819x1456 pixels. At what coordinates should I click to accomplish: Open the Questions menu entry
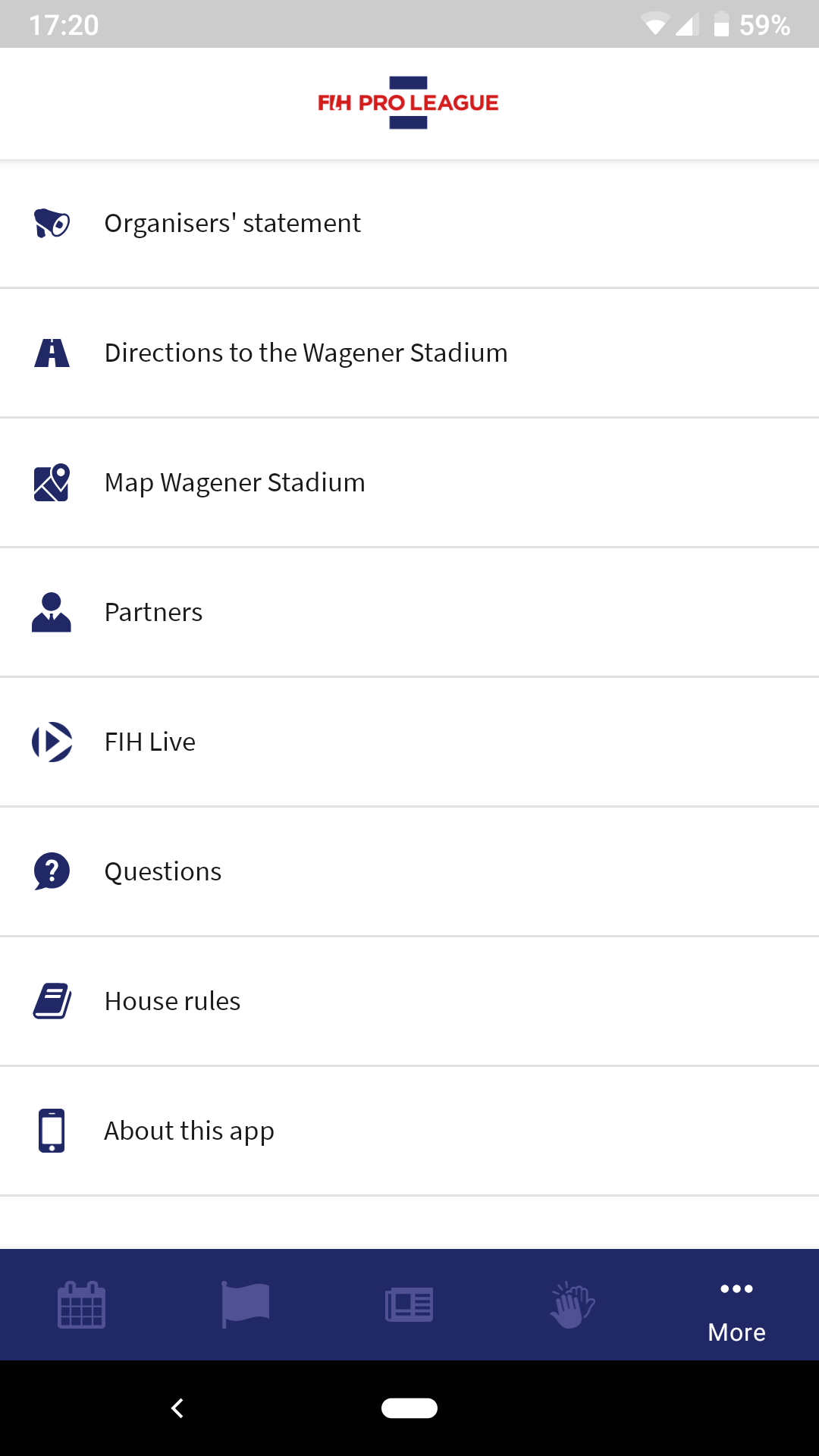point(163,872)
